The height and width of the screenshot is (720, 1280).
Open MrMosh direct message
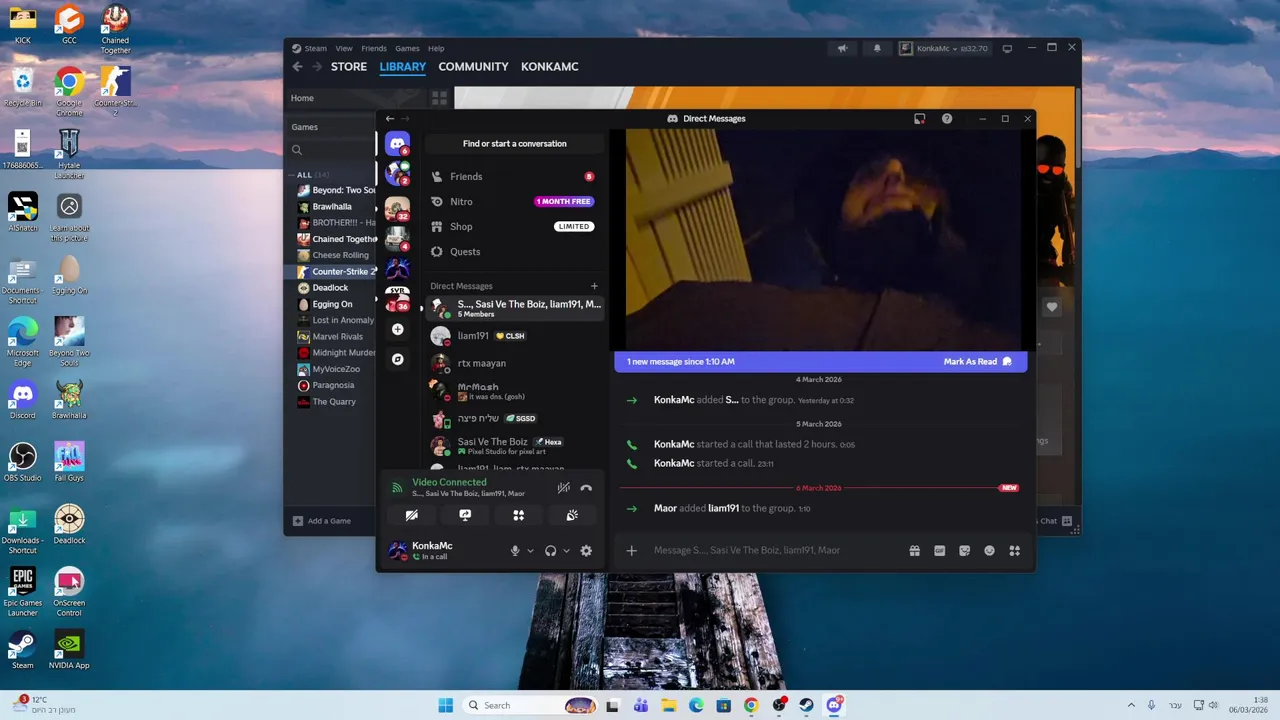click(514, 391)
